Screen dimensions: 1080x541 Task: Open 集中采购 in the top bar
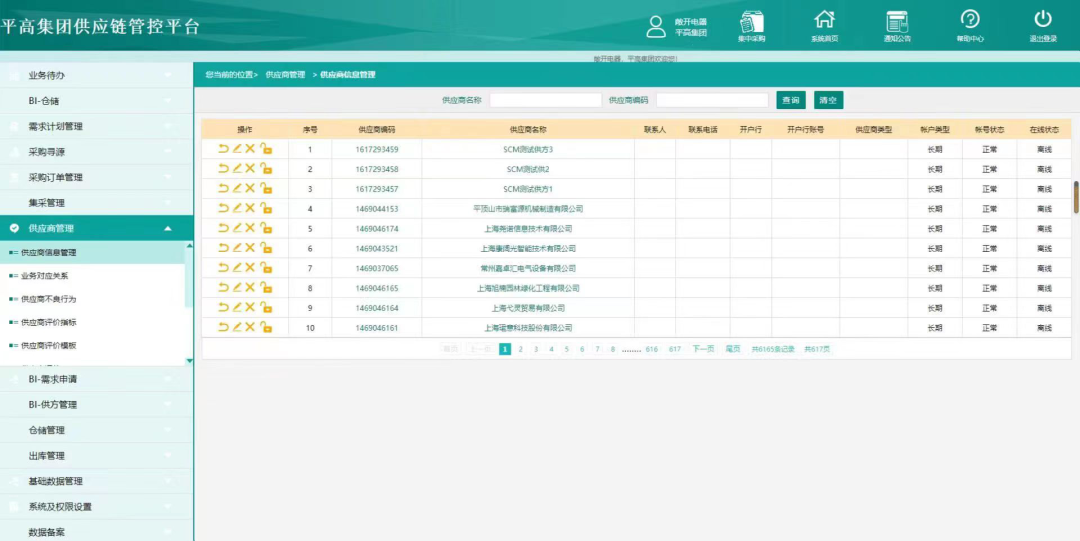[x=751, y=26]
